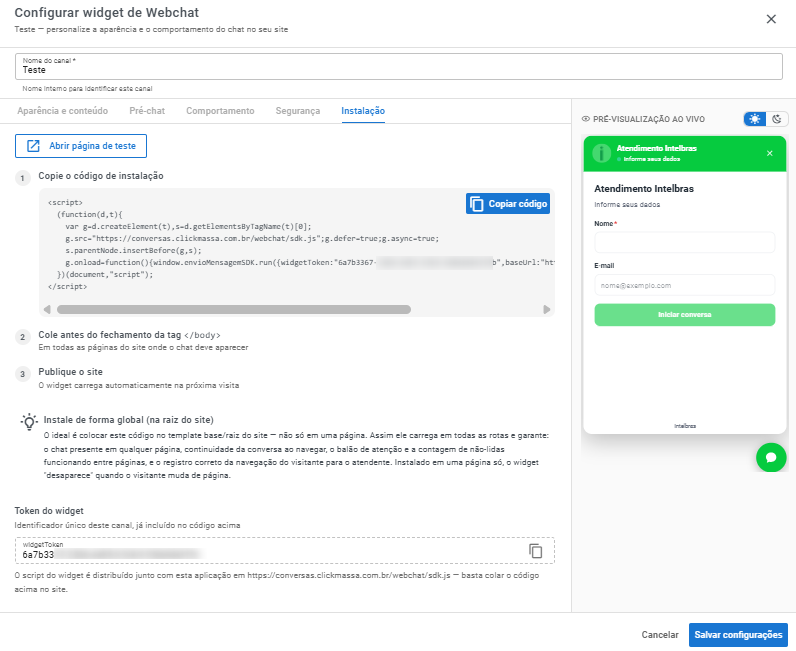Click the info avatar in chat header

(x=602, y=153)
